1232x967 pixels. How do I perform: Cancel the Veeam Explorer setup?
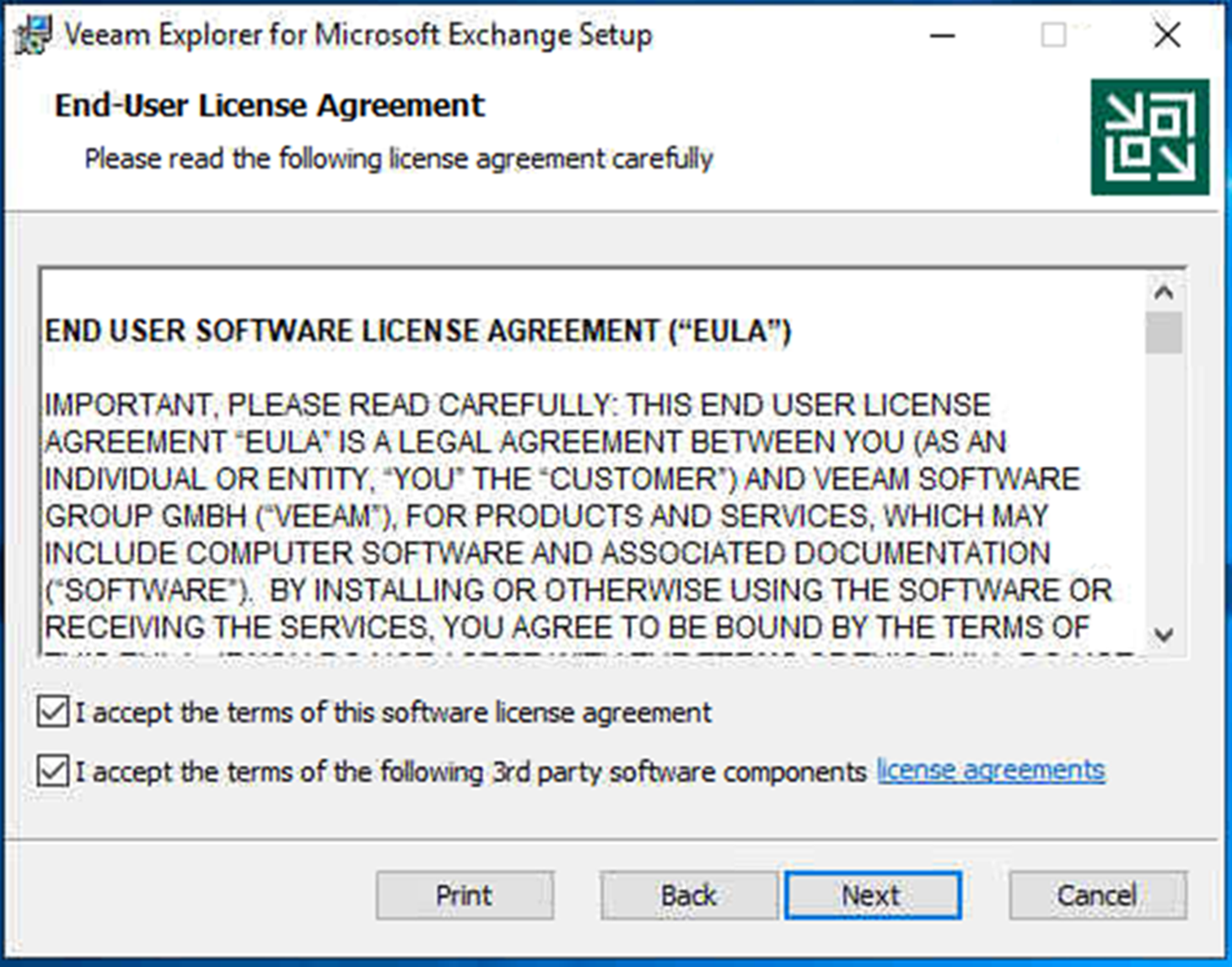1097,895
